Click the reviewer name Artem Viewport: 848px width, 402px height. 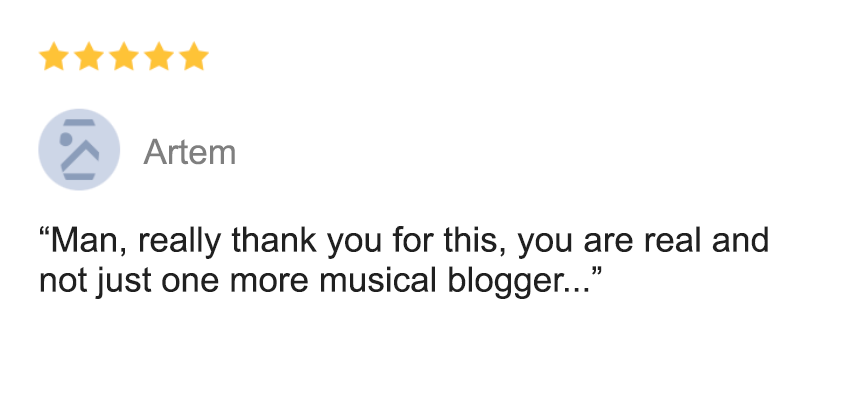(189, 153)
